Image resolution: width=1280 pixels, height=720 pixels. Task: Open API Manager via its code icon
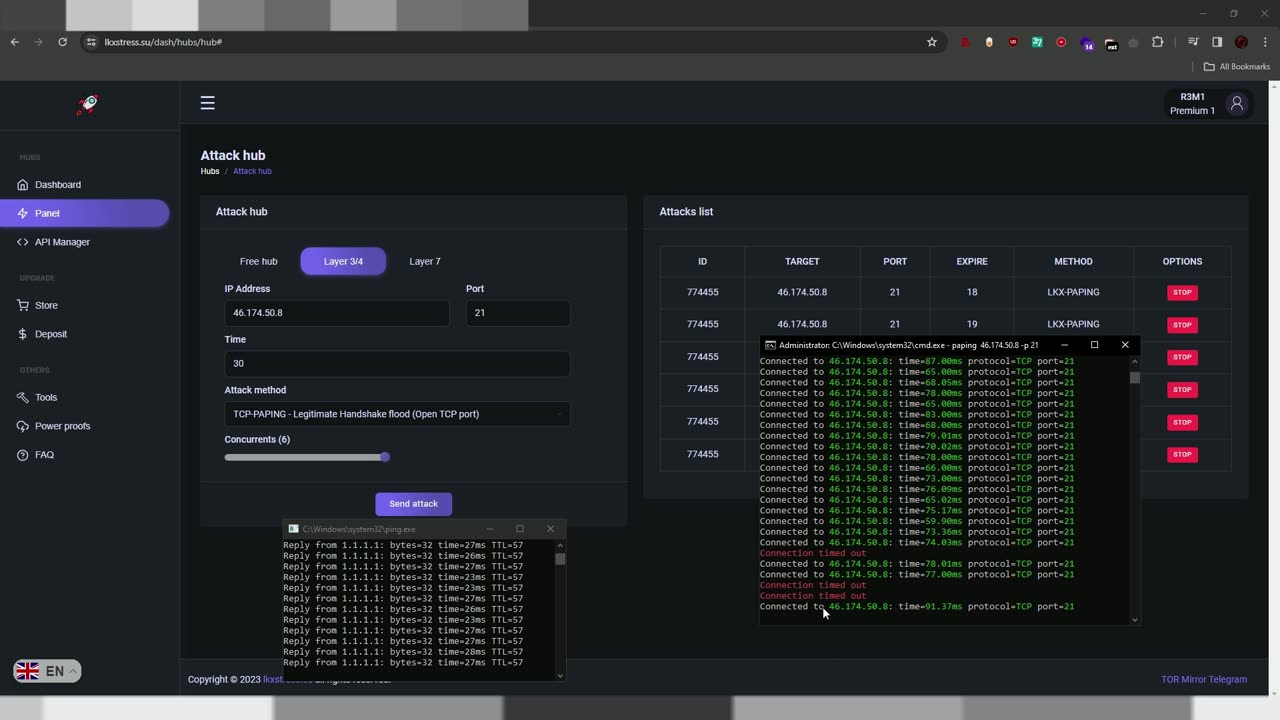click(x=23, y=242)
